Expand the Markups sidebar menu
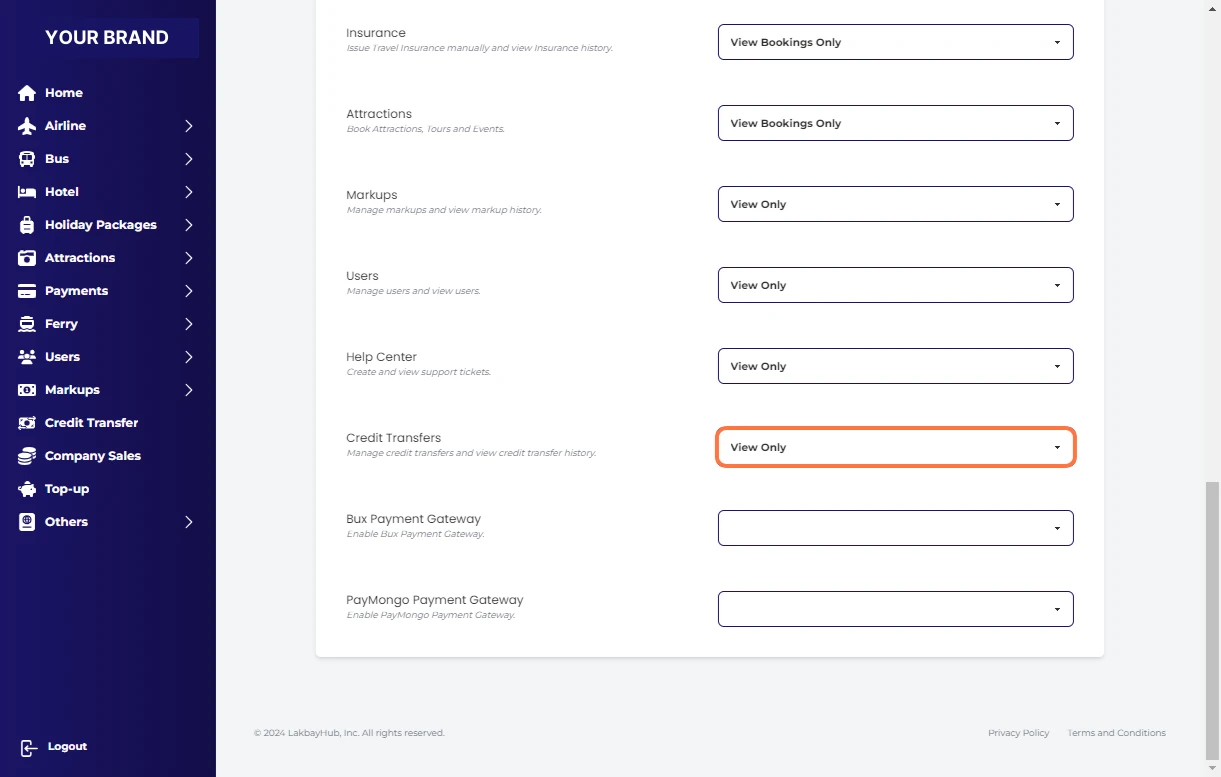 pyautogui.click(x=72, y=390)
